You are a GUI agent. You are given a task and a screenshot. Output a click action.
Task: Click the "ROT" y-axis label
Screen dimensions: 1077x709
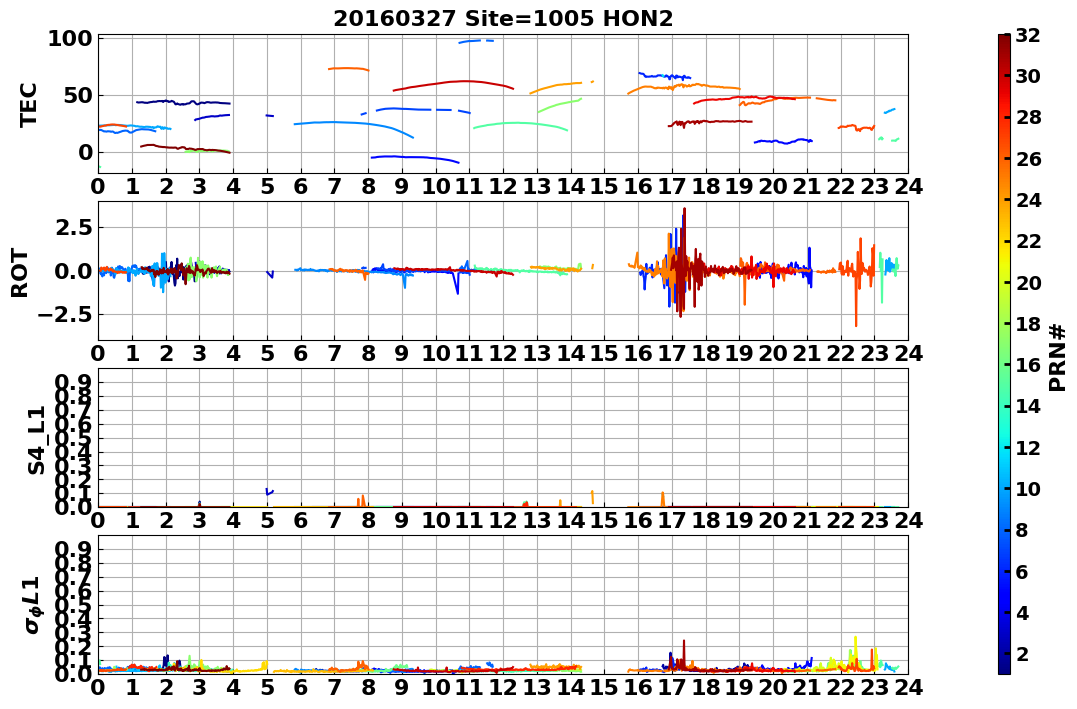click(x=20, y=273)
